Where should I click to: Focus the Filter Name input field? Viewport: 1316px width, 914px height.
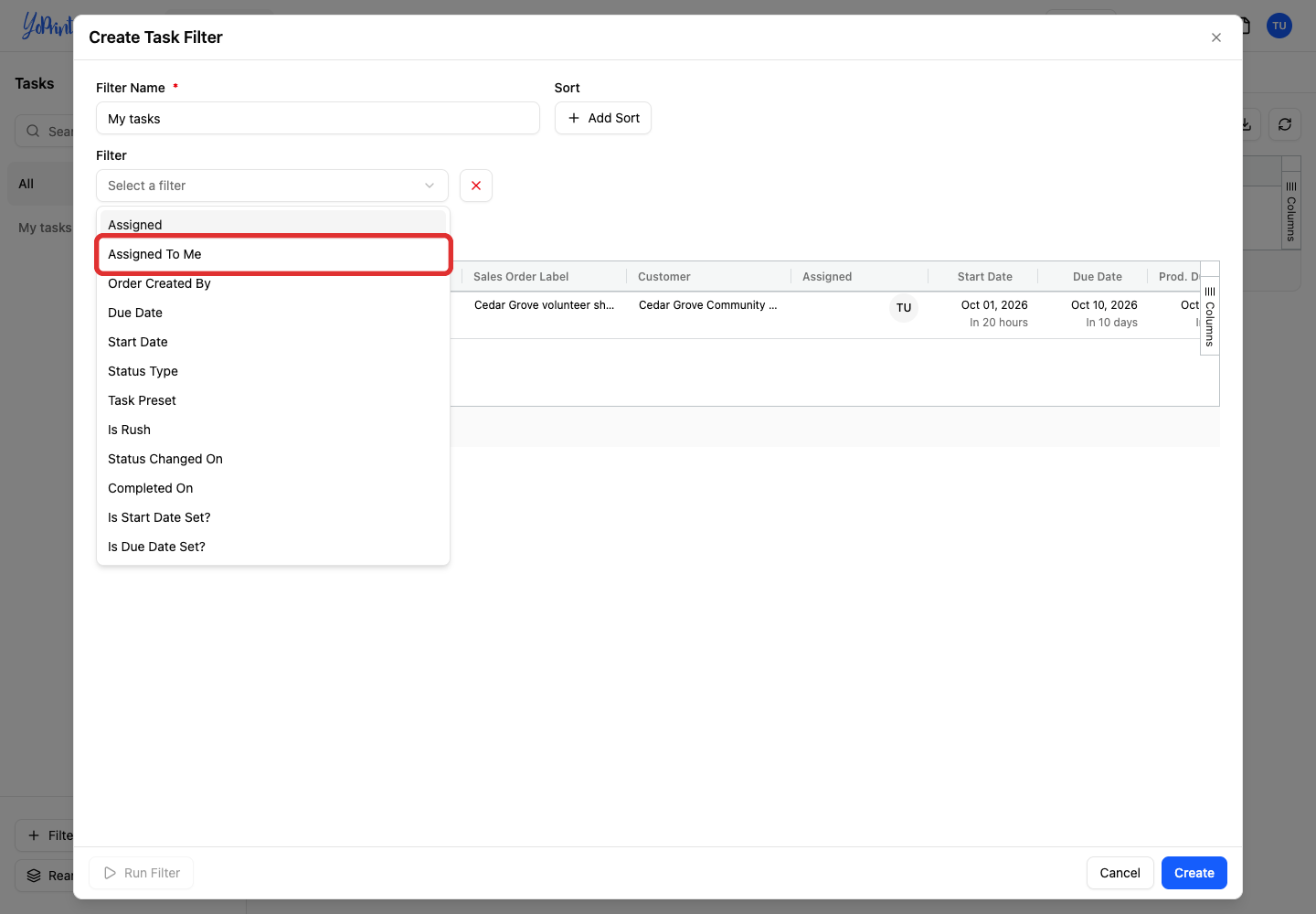click(x=318, y=118)
